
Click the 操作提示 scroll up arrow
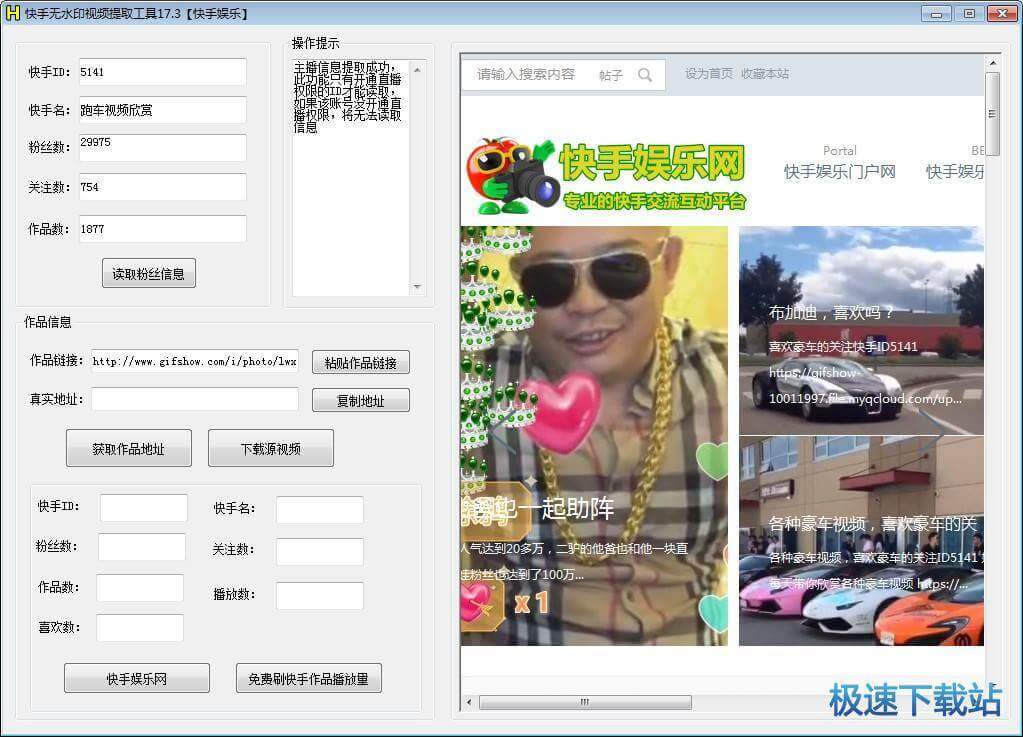point(418,69)
